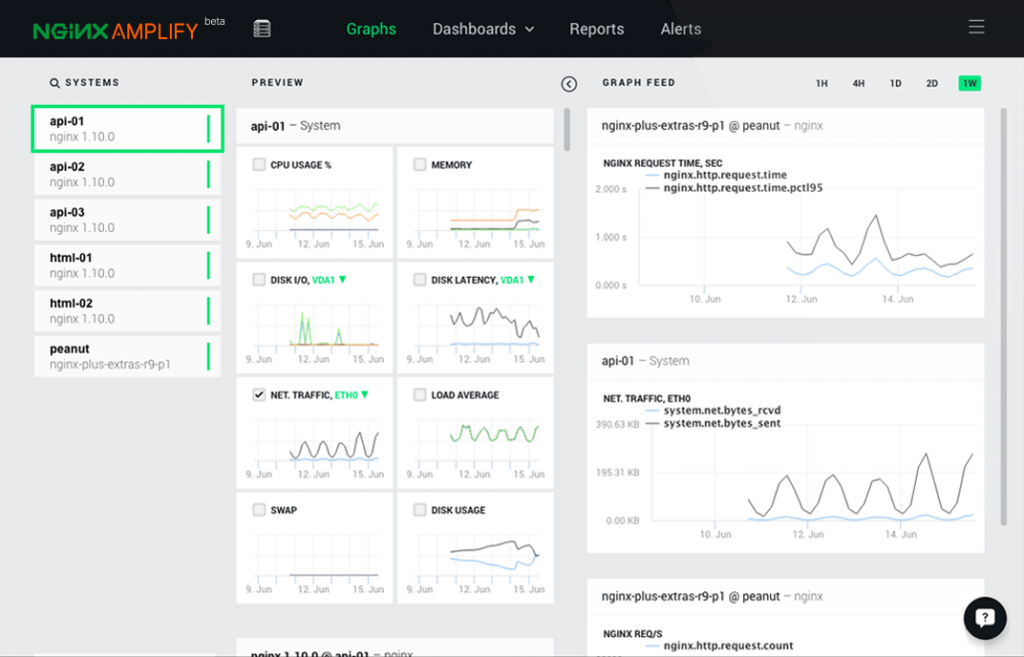Open the VDA1 device dropdown for Disk I/O
This screenshot has width=1024, height=657.
pyautogui.click(x=329, y=280)
